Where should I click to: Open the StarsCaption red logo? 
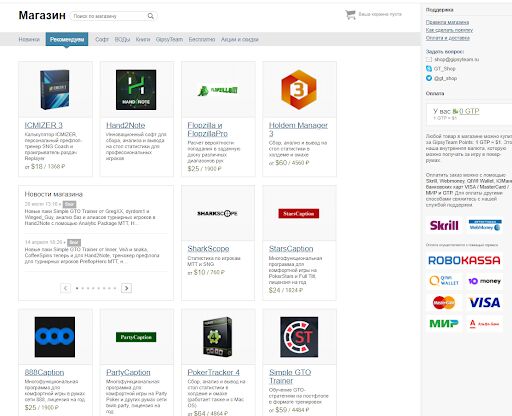pos(299,213)
